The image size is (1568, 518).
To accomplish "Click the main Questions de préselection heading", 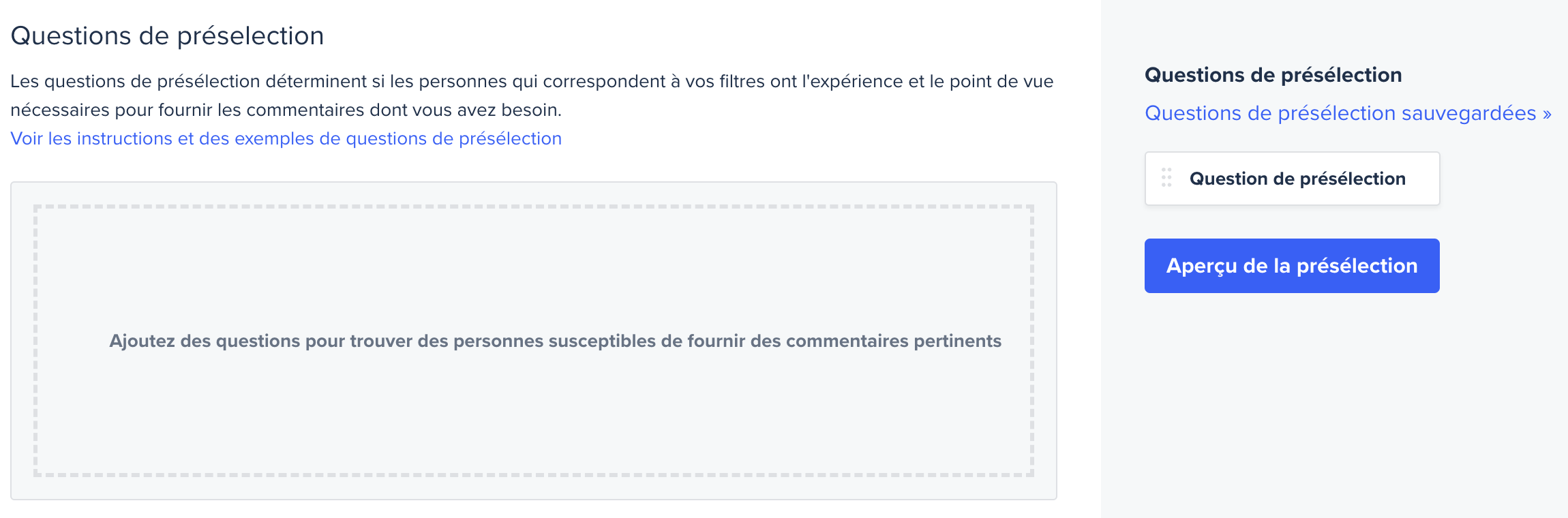I will point(167,35).
